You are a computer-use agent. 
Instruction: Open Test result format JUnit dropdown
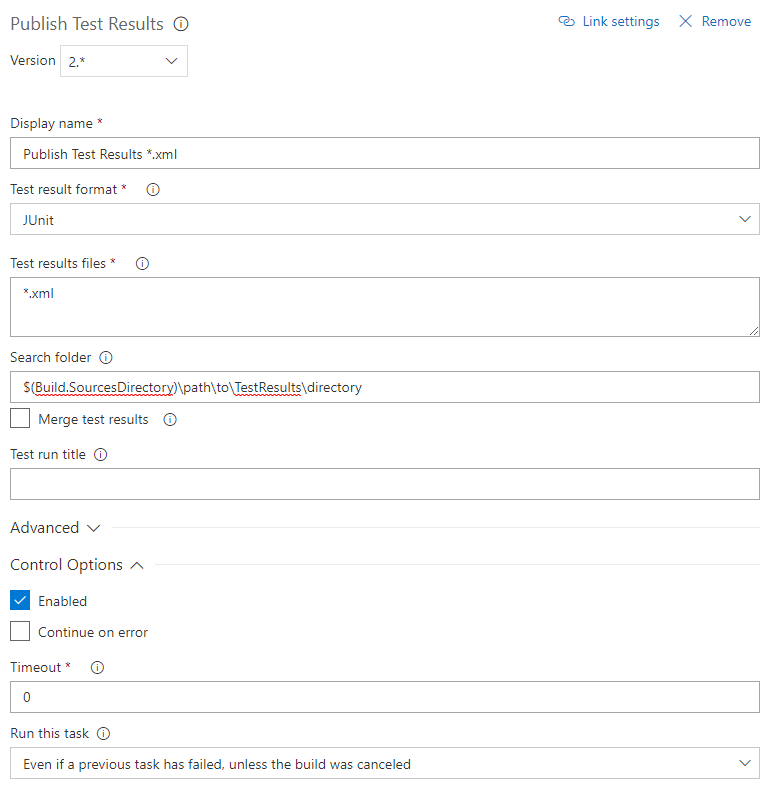point(384,219)
